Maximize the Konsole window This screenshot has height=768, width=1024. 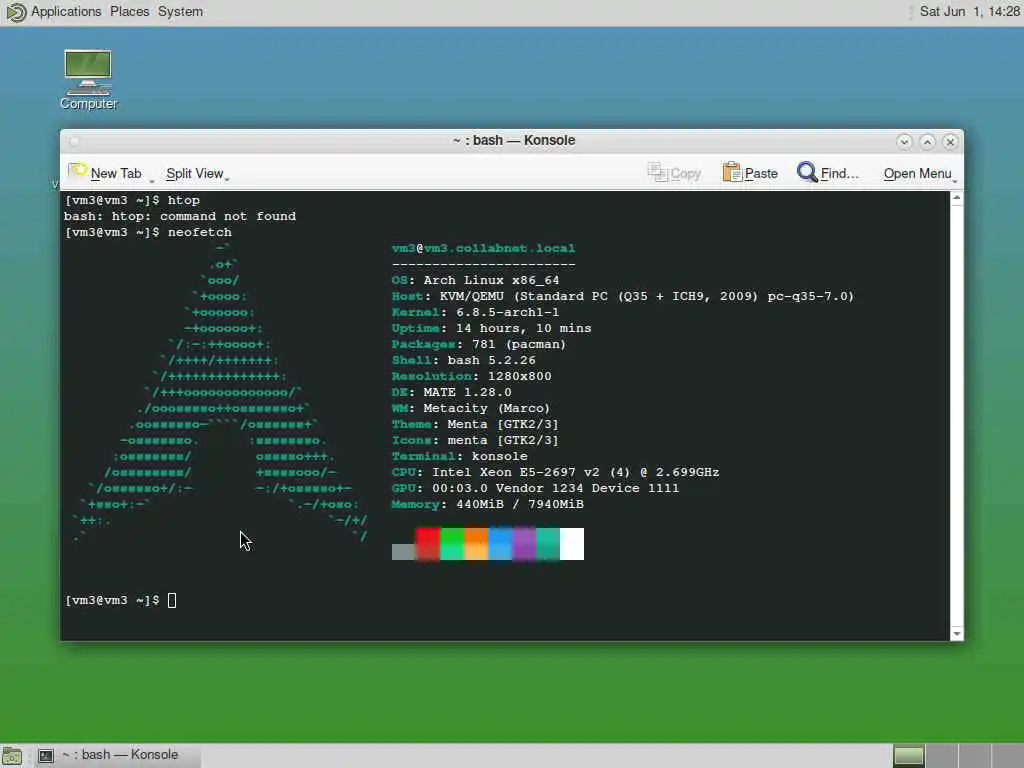[x=927, y=142]
